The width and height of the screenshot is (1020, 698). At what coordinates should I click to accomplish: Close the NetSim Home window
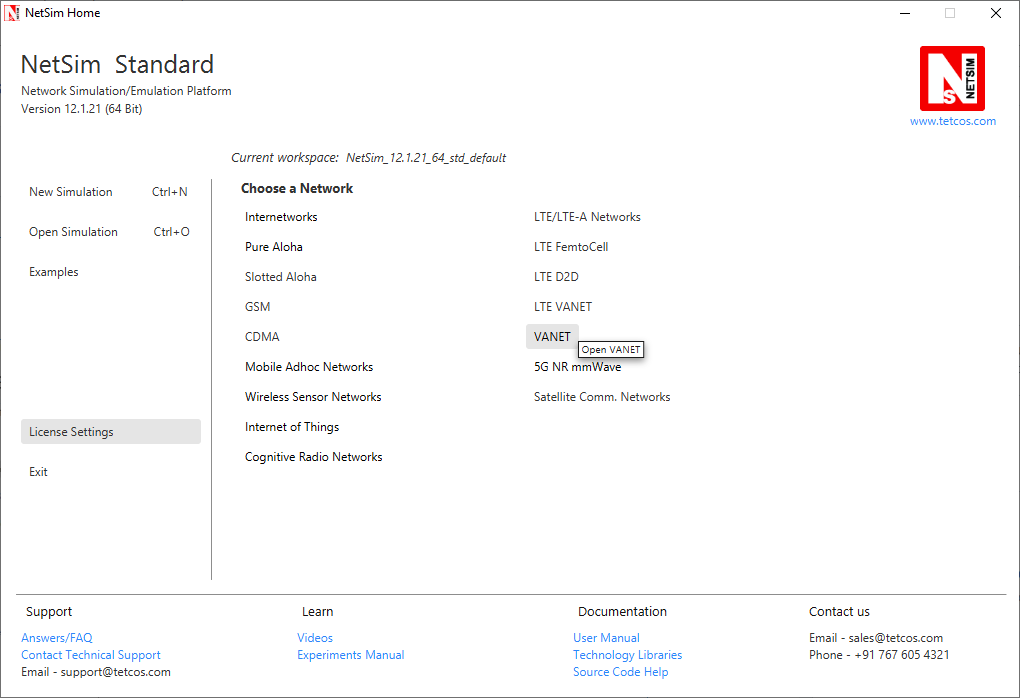(x=996, y=13)
